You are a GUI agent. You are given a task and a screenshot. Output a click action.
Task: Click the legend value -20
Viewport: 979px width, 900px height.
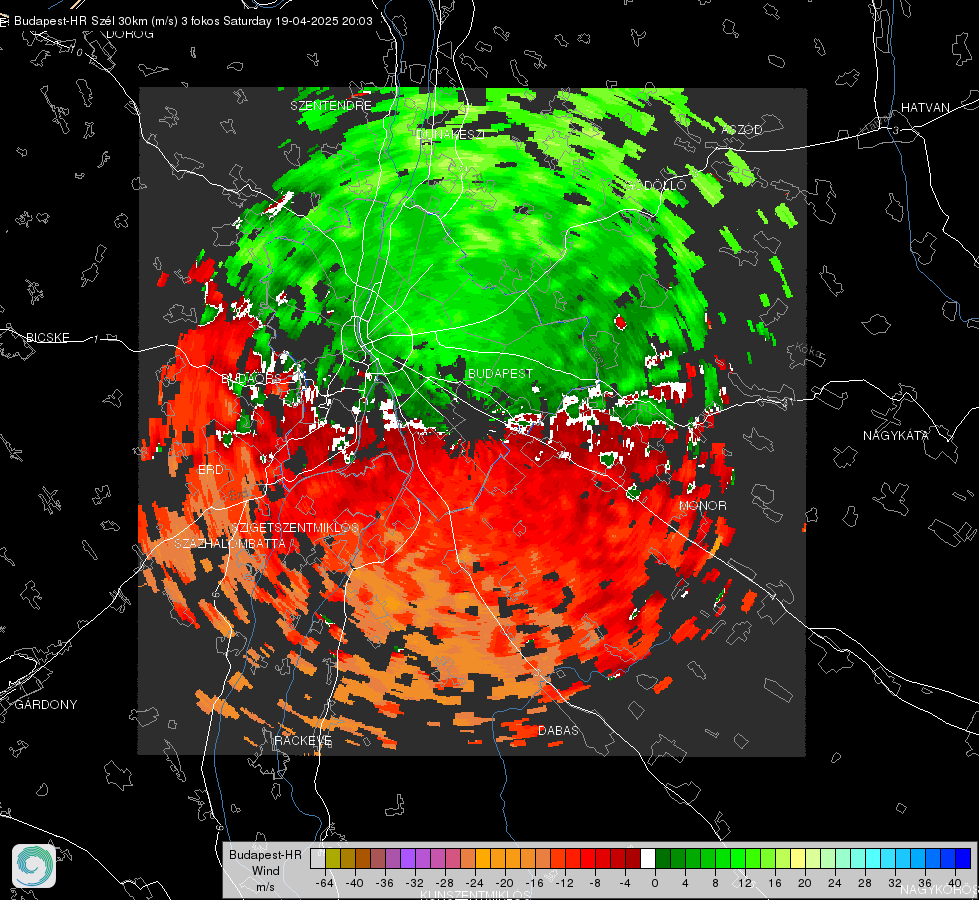(x=504, y=883)
